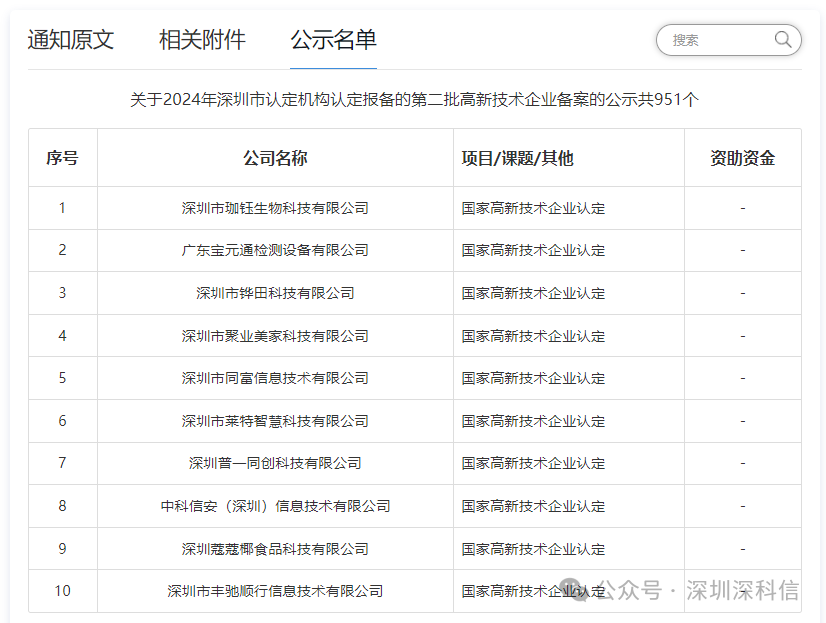826x623 pixels.
Task: Click 国家高新技术企业认定 for 深圳市莱特智慧
Action: click(533, 421)
